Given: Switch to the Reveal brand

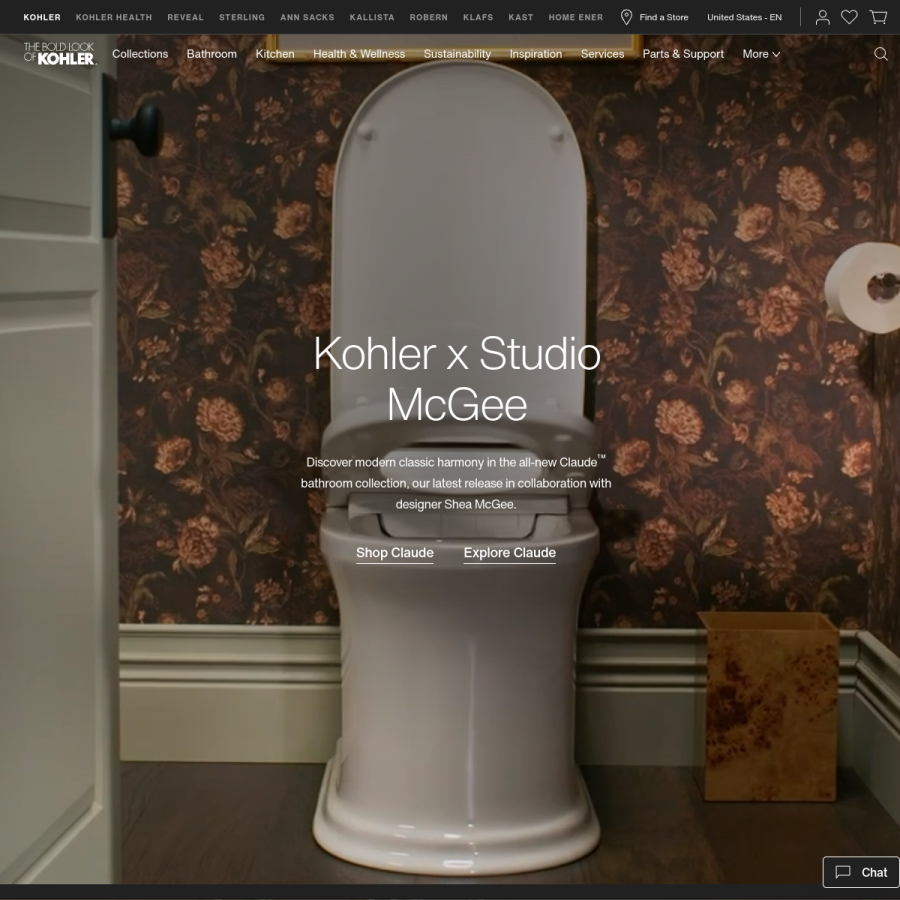Looking at the screenshot, I should click(x=185, y=17).
